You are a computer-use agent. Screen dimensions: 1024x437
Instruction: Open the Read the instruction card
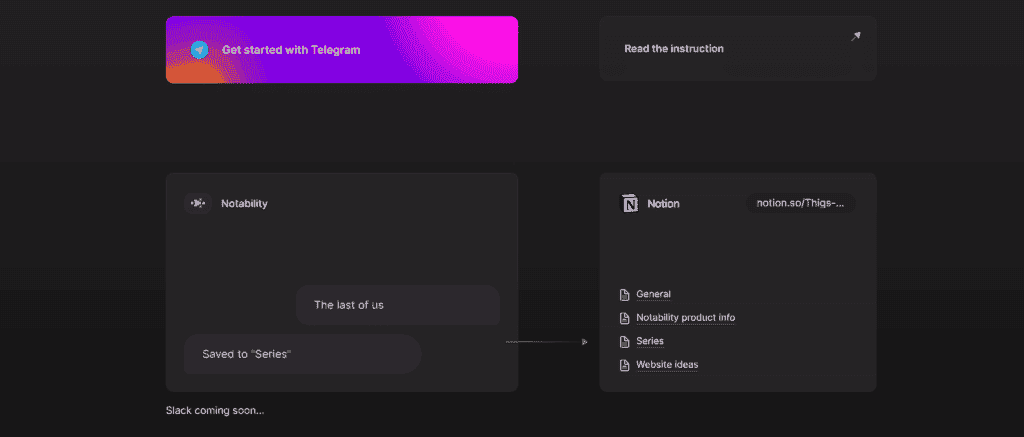point(738,48)
